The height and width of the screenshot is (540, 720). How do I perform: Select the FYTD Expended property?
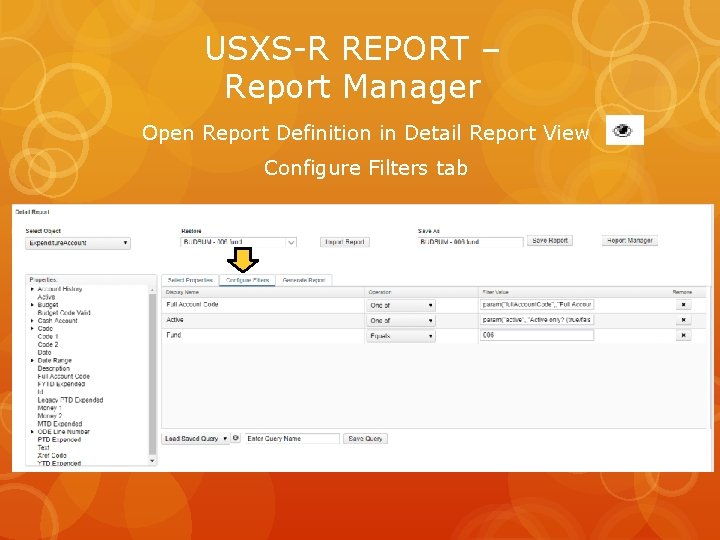point(61,384)
